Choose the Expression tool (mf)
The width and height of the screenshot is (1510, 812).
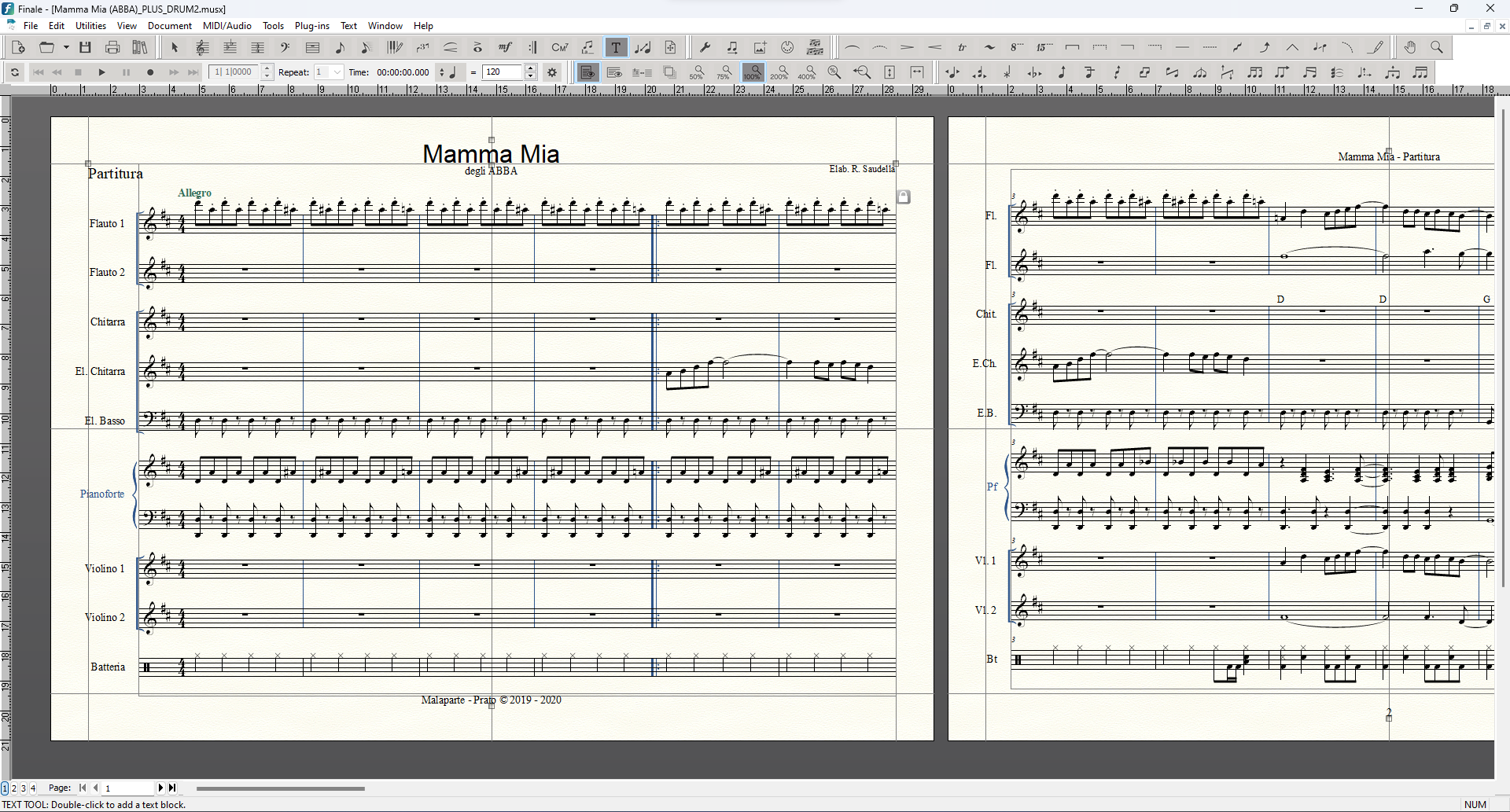coord(505,48)
